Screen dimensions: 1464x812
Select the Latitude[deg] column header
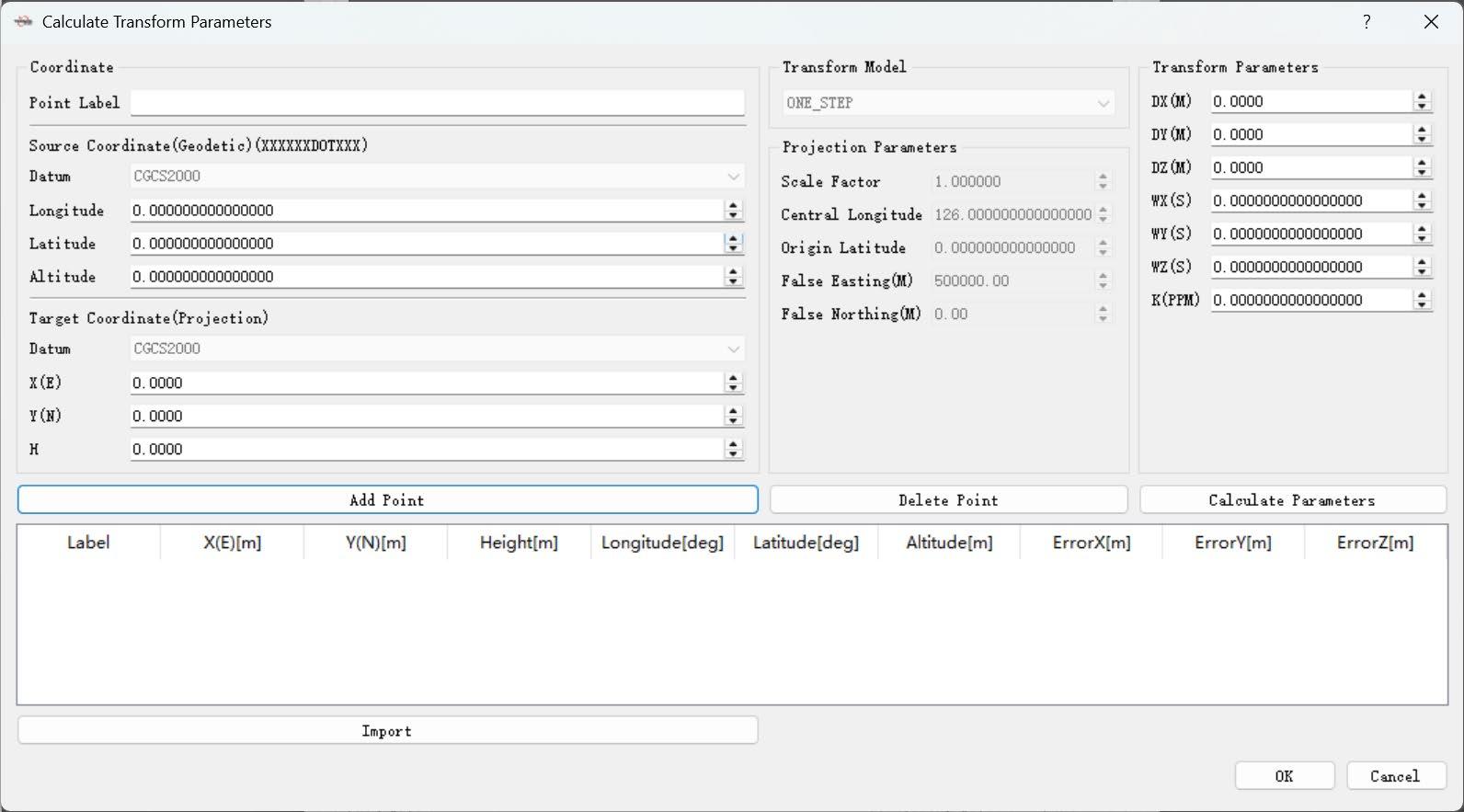tap(806, 543)
